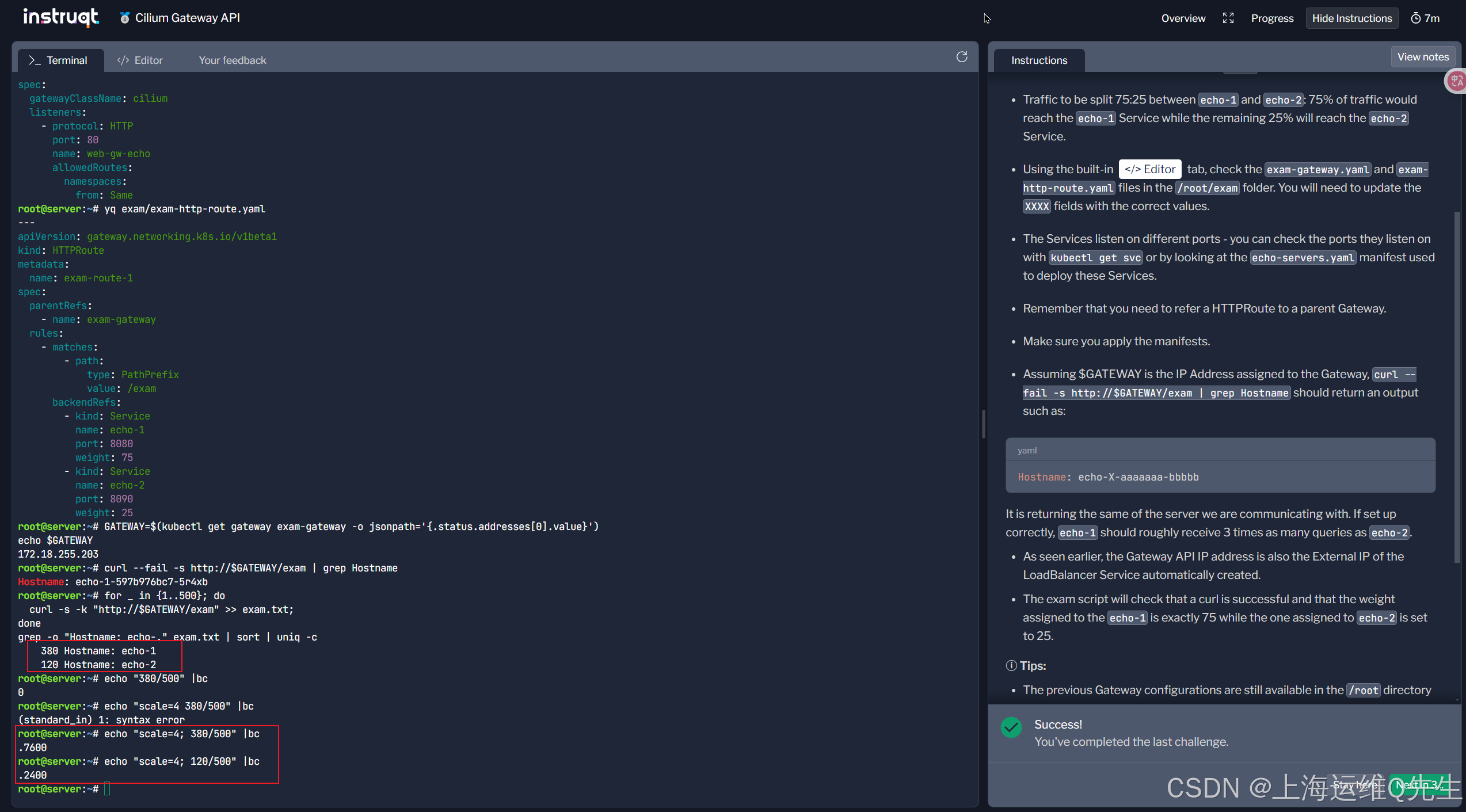The image size is (1466, 812).
Task: Click the terminal command prompt cursor
Action: (107, 789)
